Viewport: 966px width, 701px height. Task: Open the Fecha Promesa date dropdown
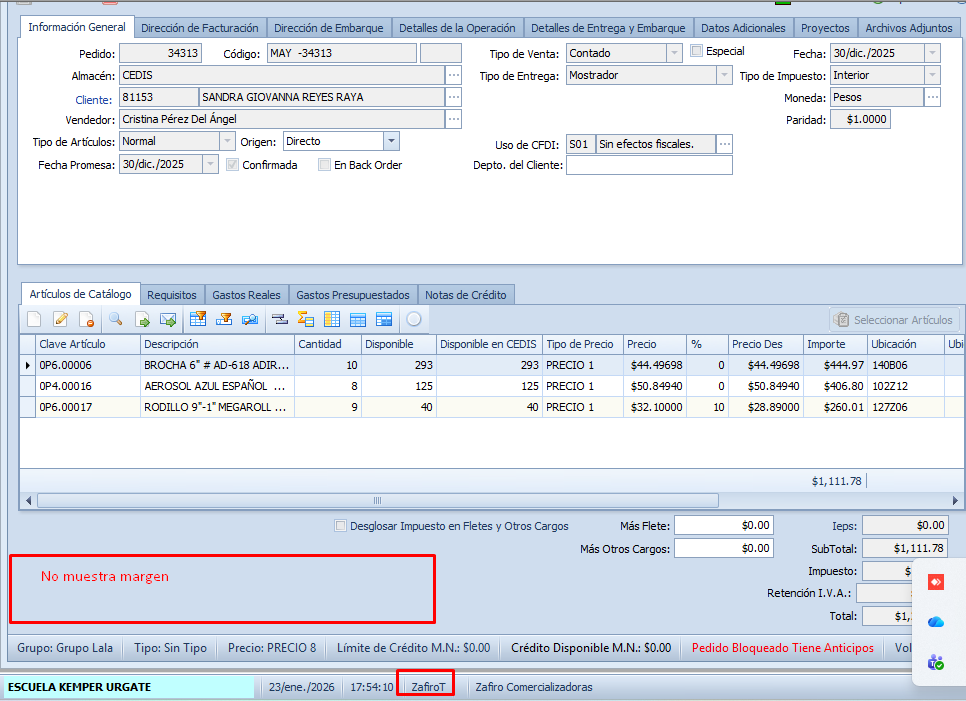[210, 165]
